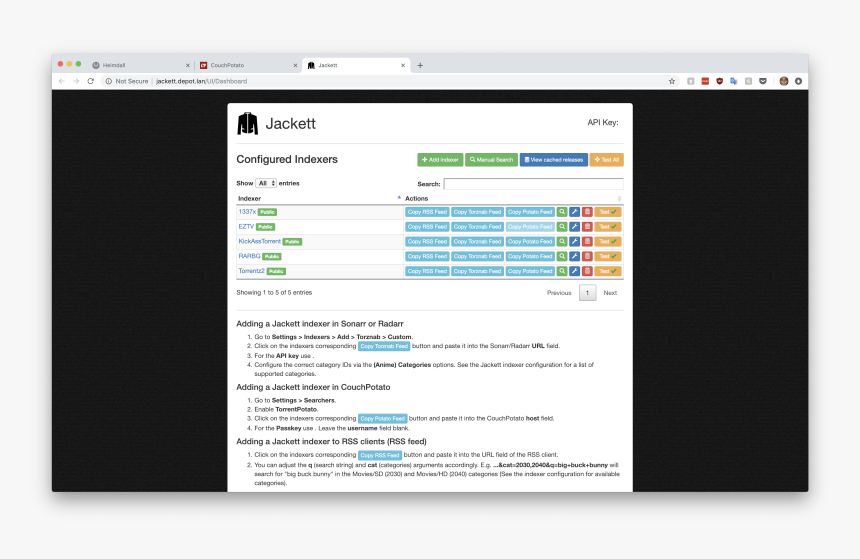Bookmark this page with the star icon
860x559 pixels.
672,81
